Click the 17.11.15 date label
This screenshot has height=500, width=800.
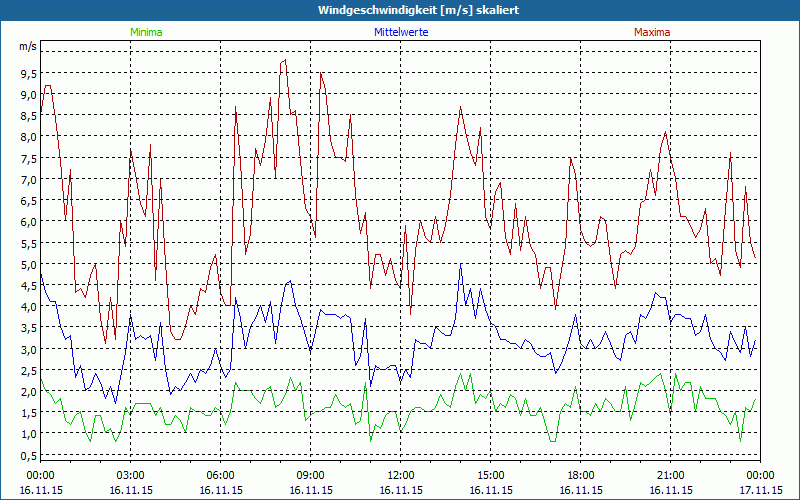click(x=761, y=490)
